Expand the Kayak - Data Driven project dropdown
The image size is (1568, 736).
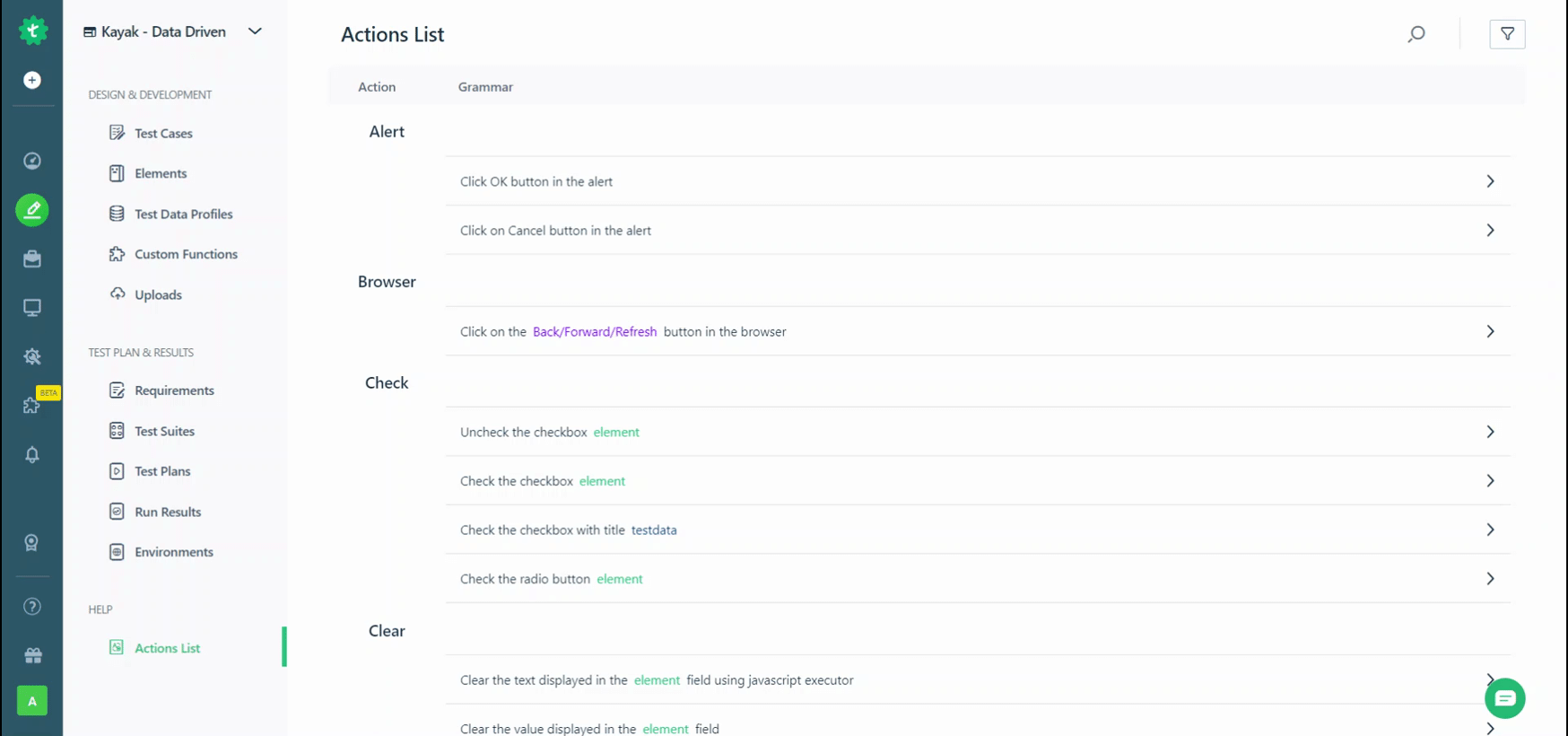coord(255,31)
